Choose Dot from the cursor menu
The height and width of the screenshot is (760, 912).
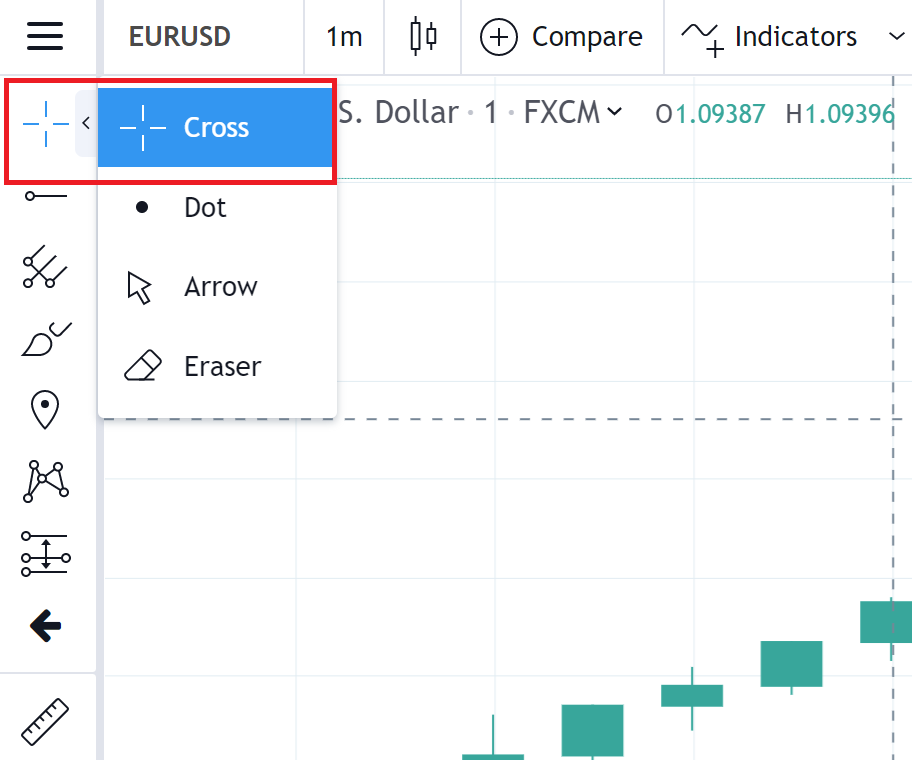pos(218,207)
